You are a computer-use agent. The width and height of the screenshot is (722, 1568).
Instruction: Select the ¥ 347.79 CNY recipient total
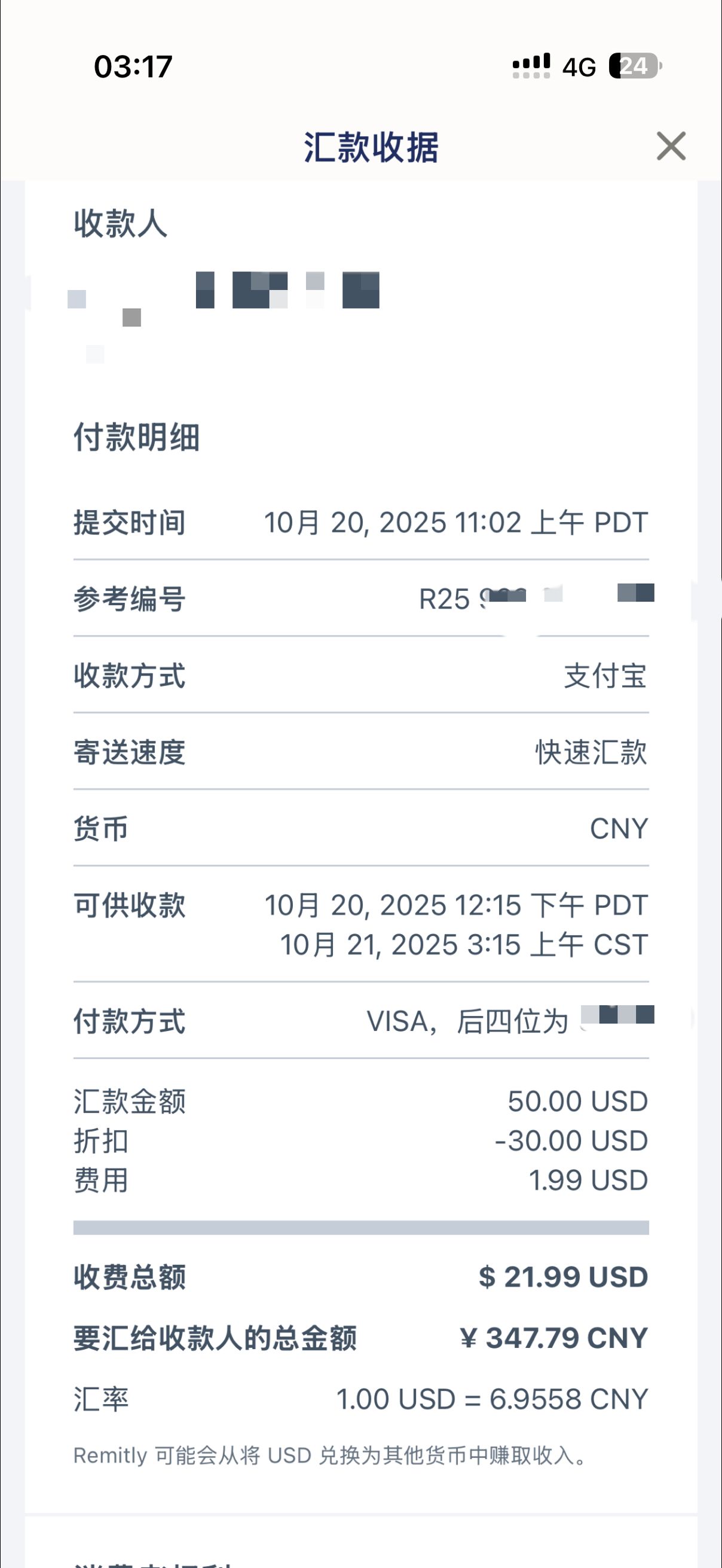tap(553, 1338)
